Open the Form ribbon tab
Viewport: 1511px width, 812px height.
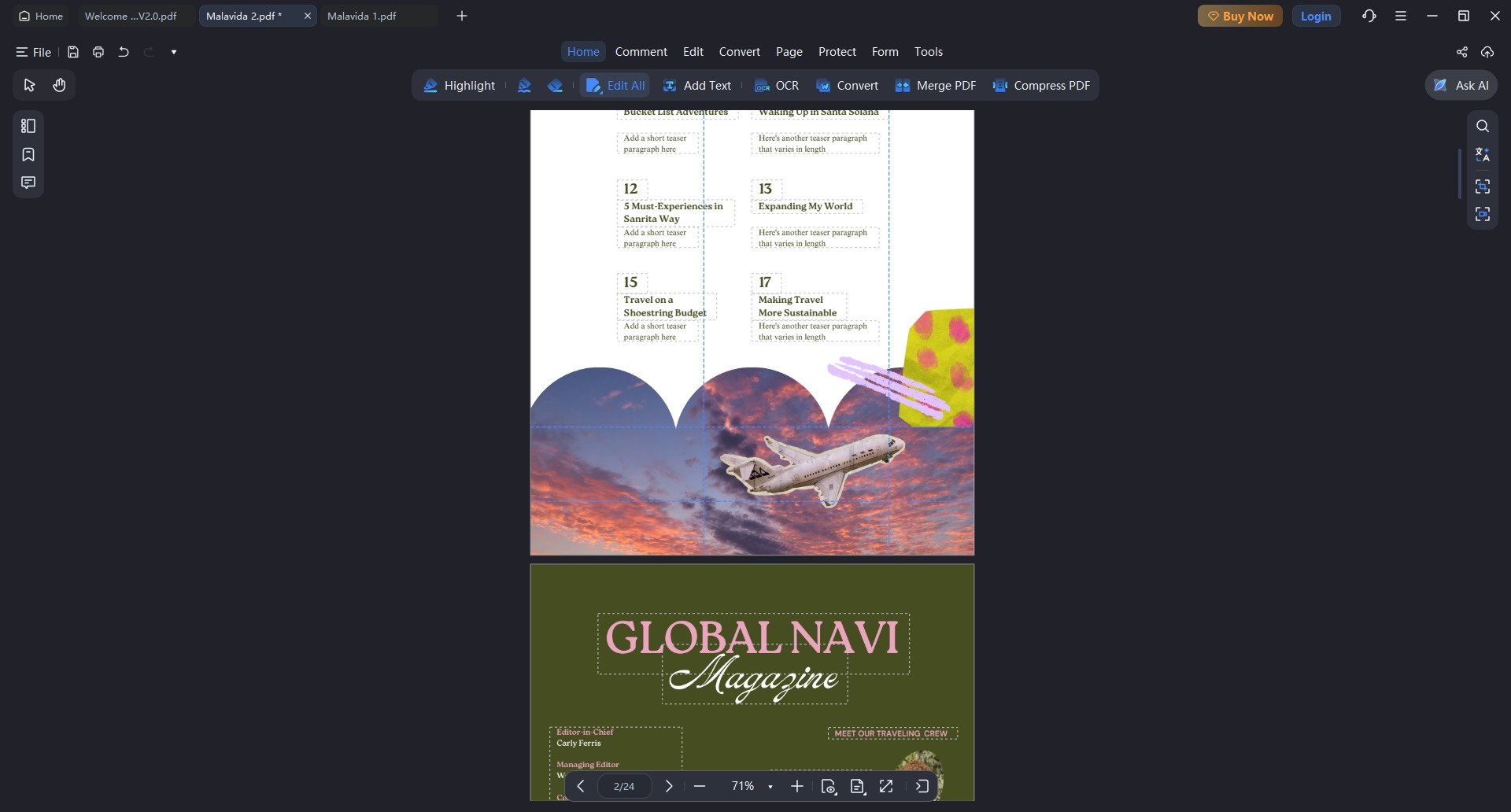coord(885,52)
